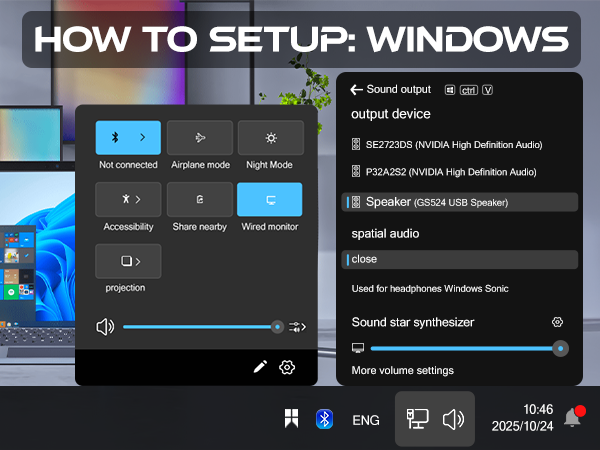Click the taskbar volume speaker icon

coord(453,419)
